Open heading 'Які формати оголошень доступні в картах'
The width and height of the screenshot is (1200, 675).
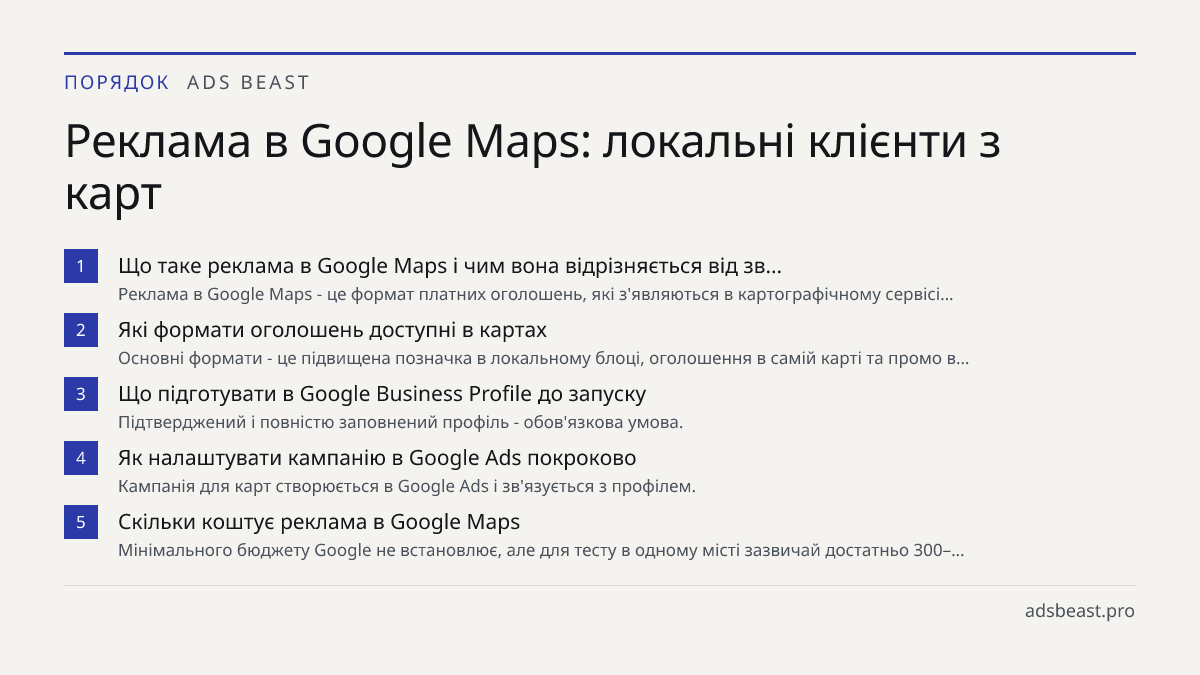click(333, 330)
